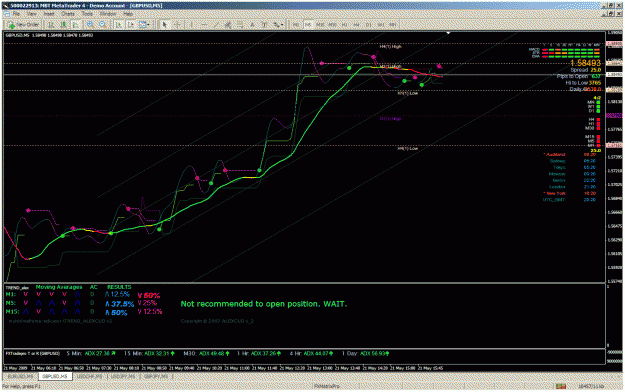This screenshot has height=392, width=625.
Task: Set timeframe to M15
Action: [x=320, y=25]
